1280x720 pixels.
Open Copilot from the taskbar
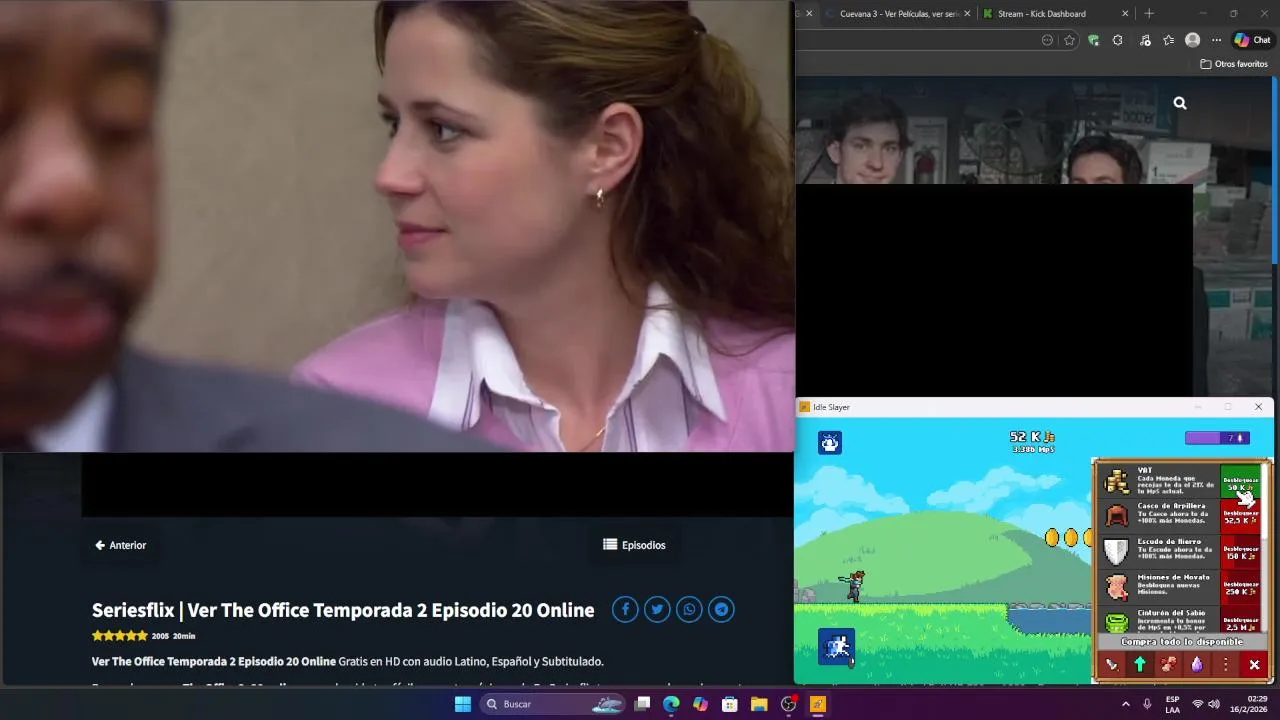tap(700, 704)
